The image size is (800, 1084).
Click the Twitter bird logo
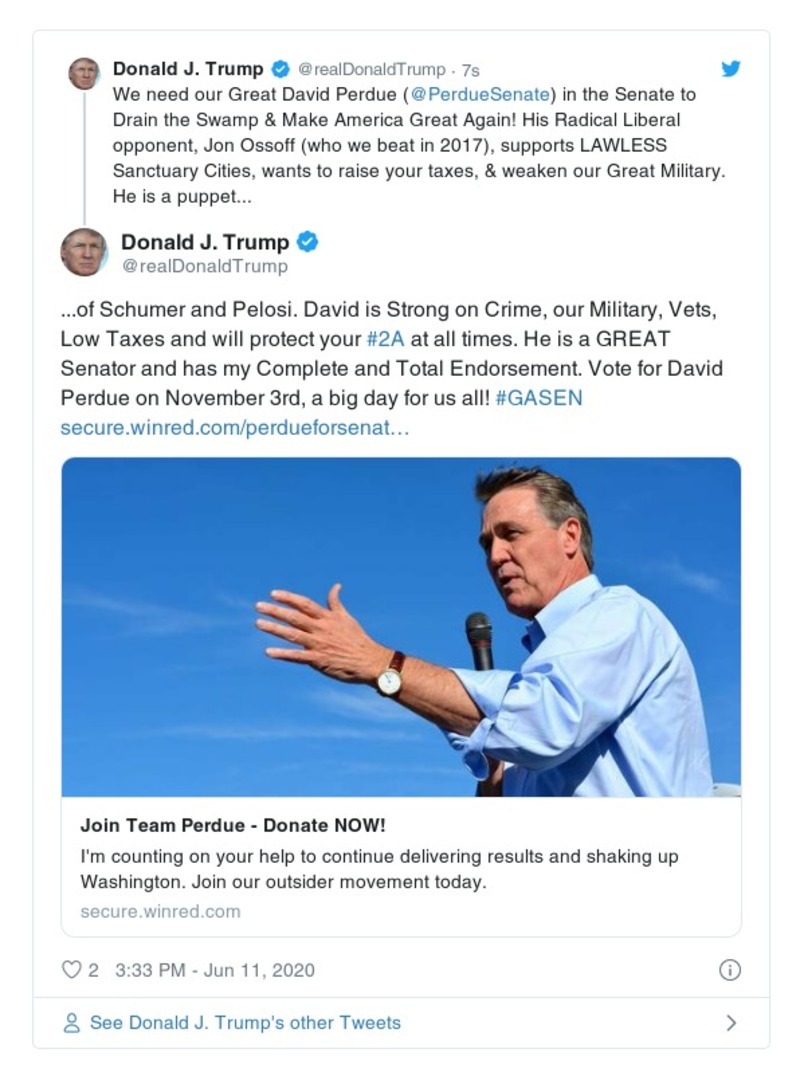point(731,69)
